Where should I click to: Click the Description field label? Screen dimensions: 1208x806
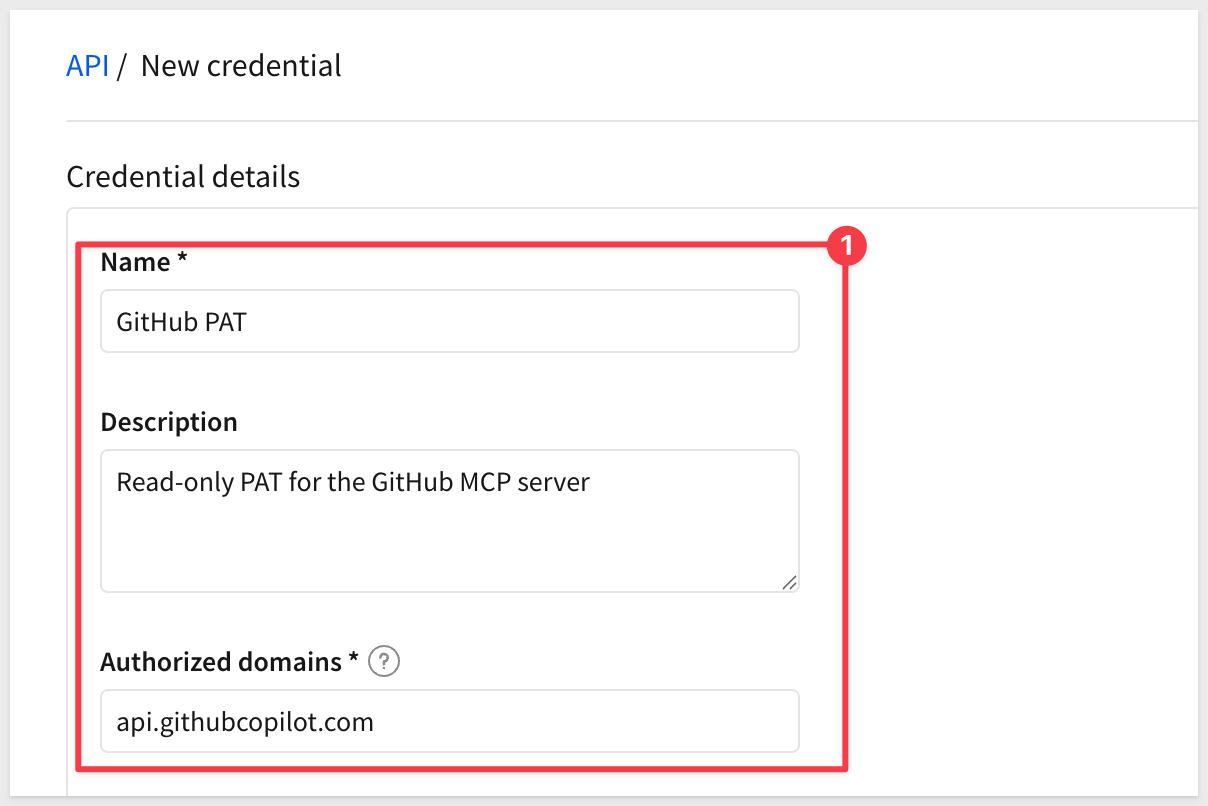pos(169,422)
